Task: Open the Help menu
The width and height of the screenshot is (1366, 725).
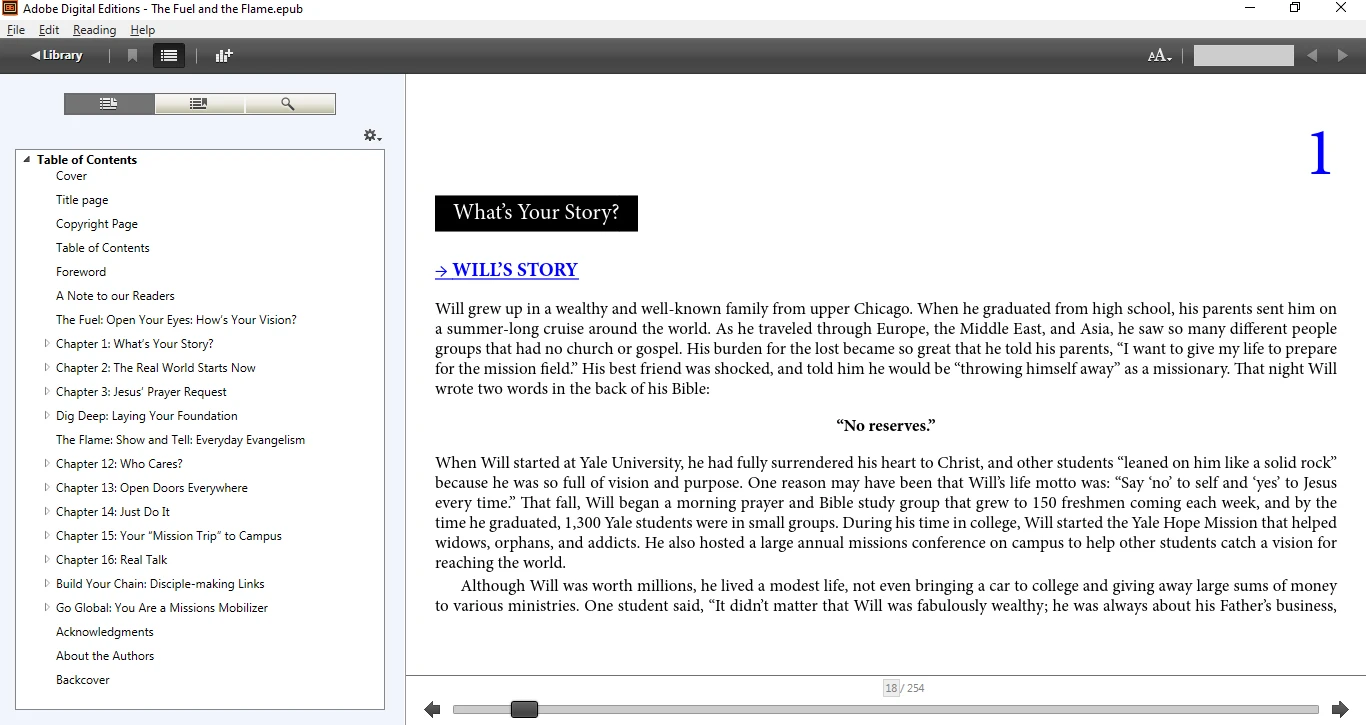Action: point(143,30)
